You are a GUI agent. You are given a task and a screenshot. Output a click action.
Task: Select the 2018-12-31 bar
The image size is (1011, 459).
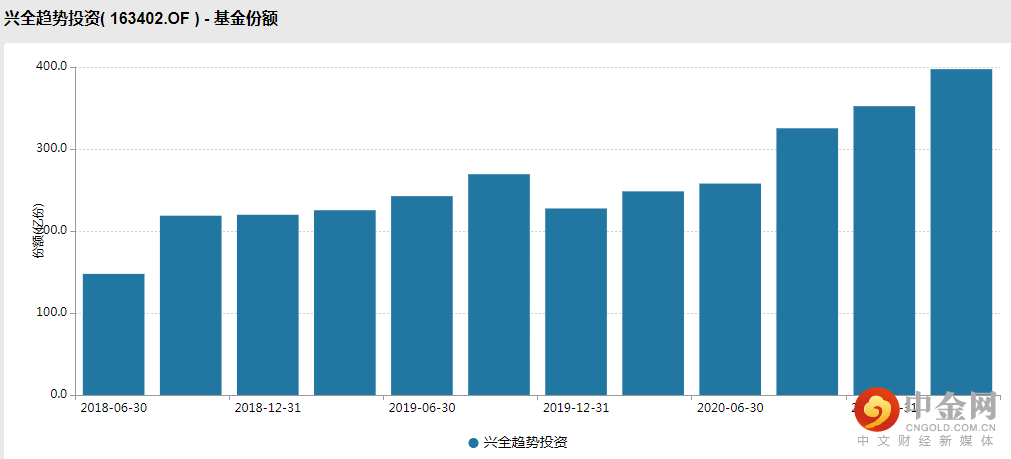[x=268, y=305]
